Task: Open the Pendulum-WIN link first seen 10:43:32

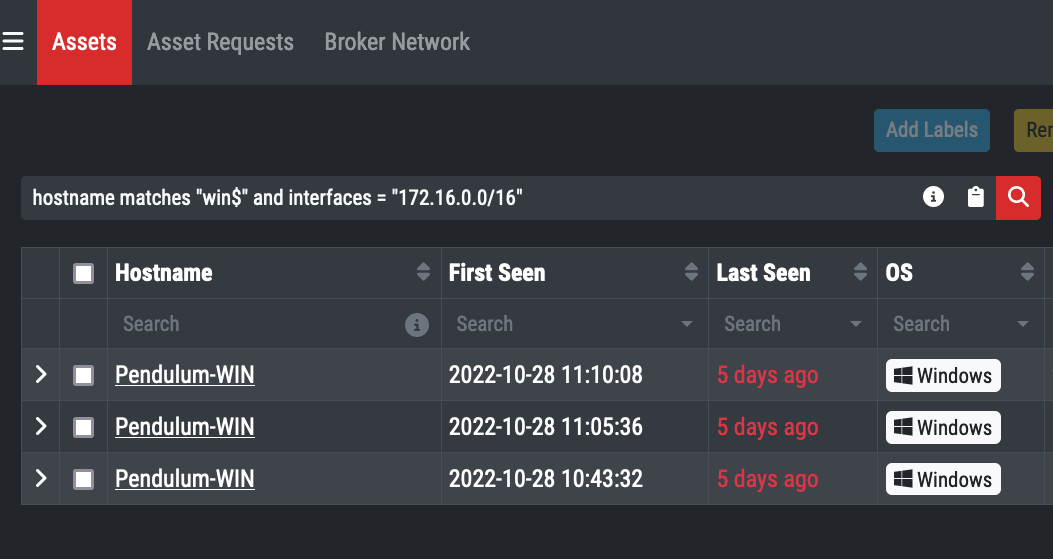Action: pos(185,479)
